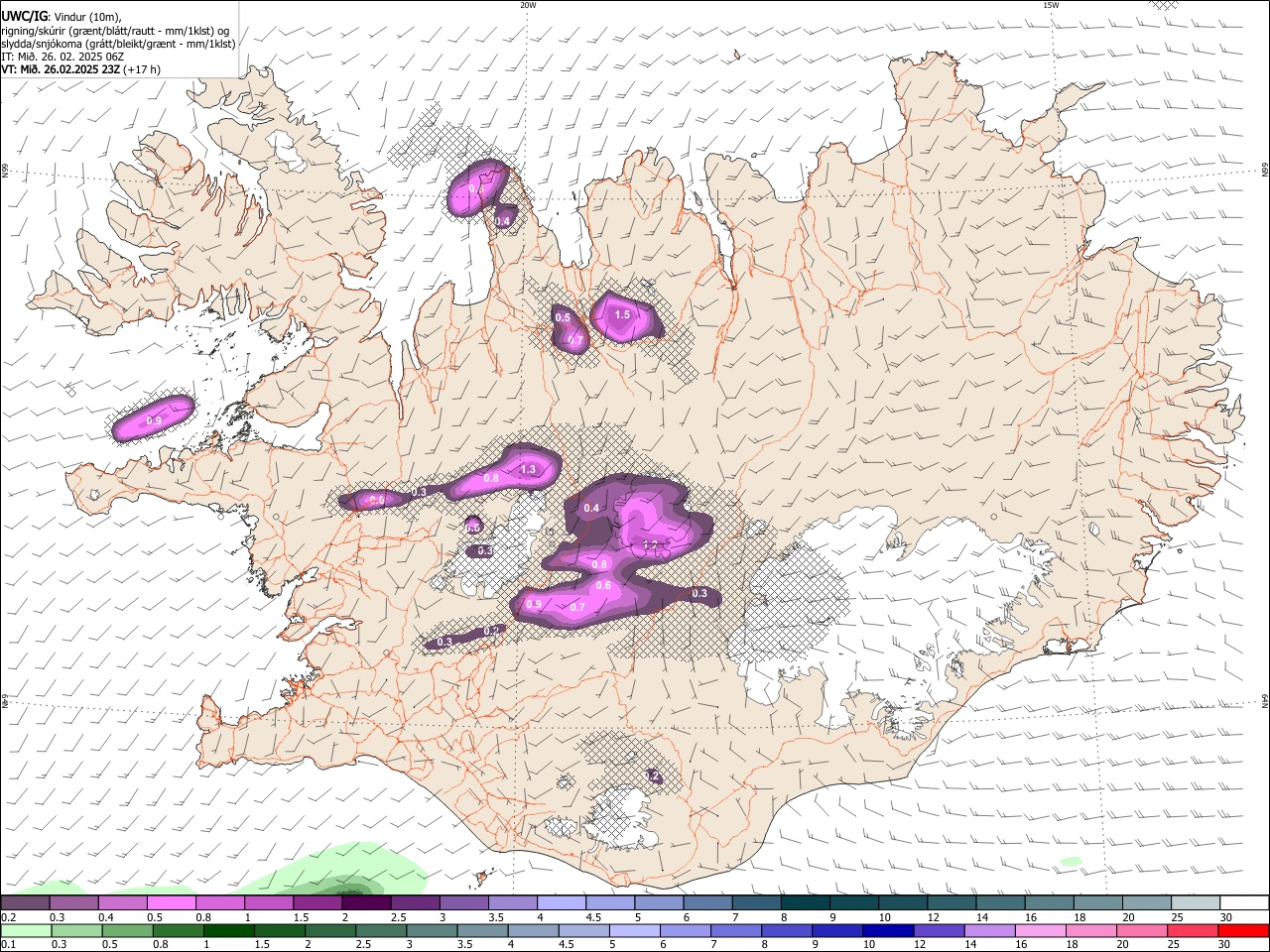Click the '30' label ending the upper legend
Viewport: 1270px width, 952px height.
(1225, 917)
